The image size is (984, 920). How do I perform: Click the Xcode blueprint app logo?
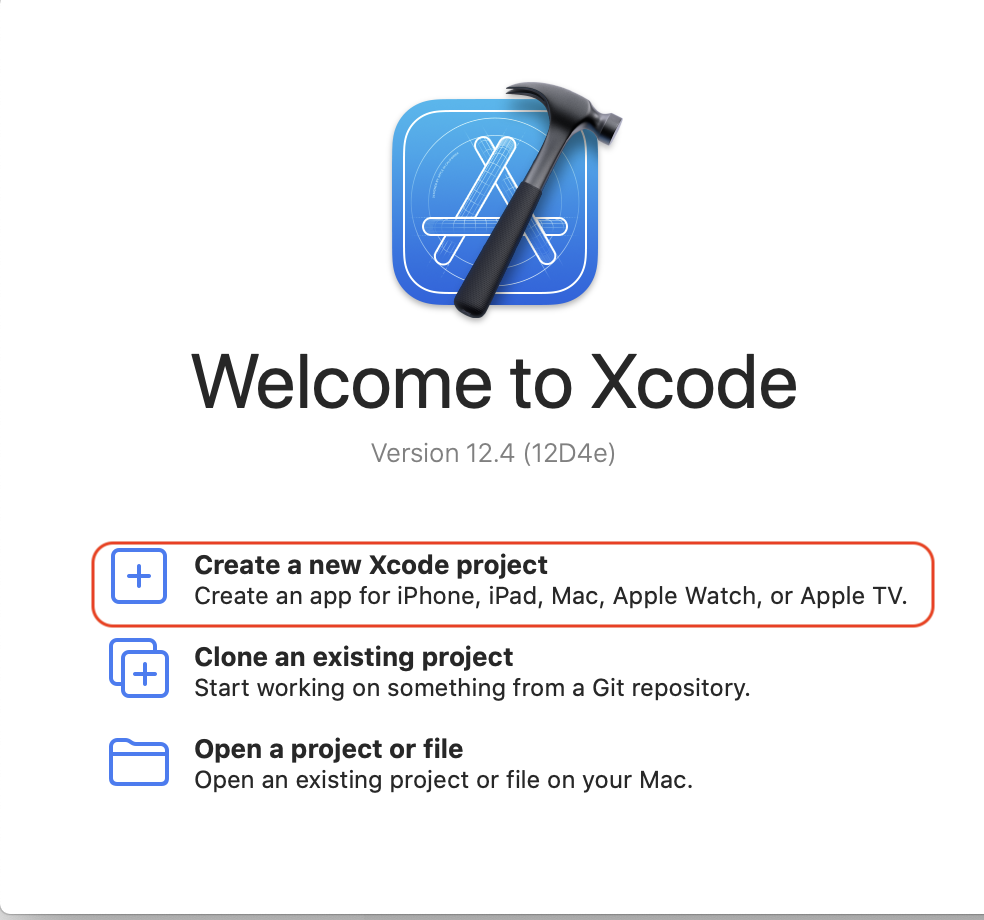(495, 202)
